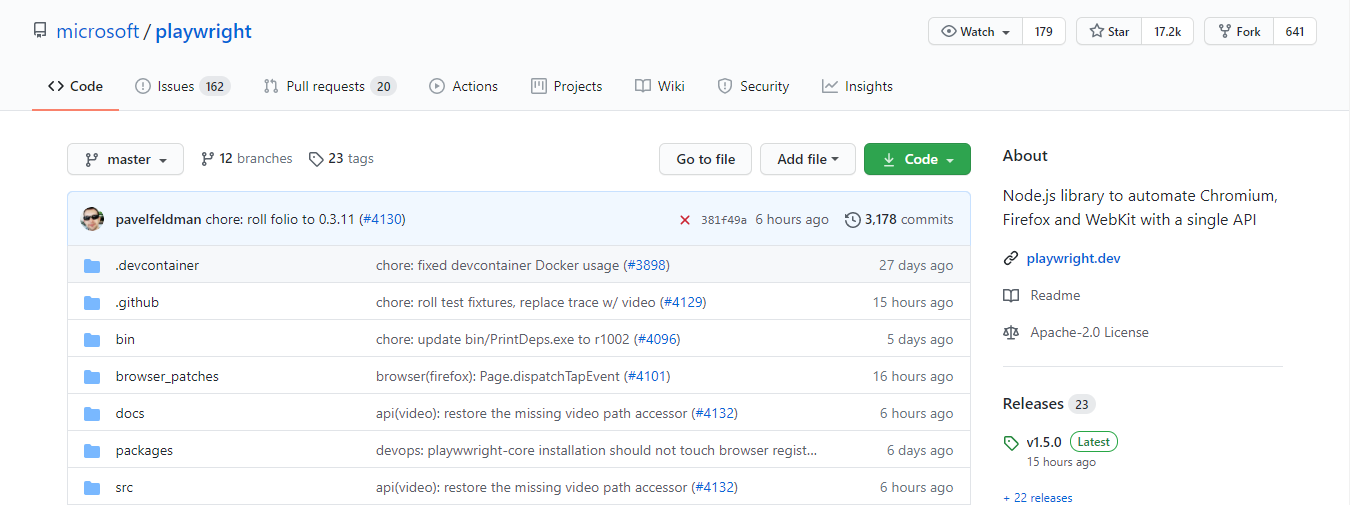Click the v1.5.0 release tag icon
1350x505 pixels.
click(1011, 442)
